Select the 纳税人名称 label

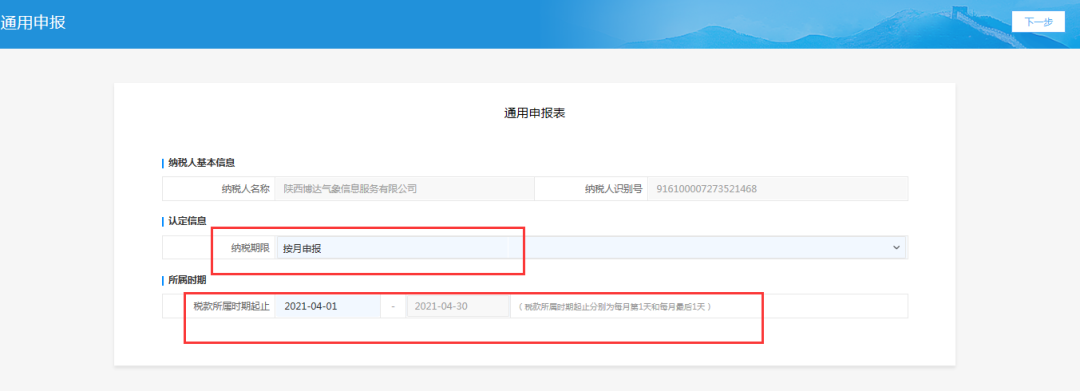245,189
